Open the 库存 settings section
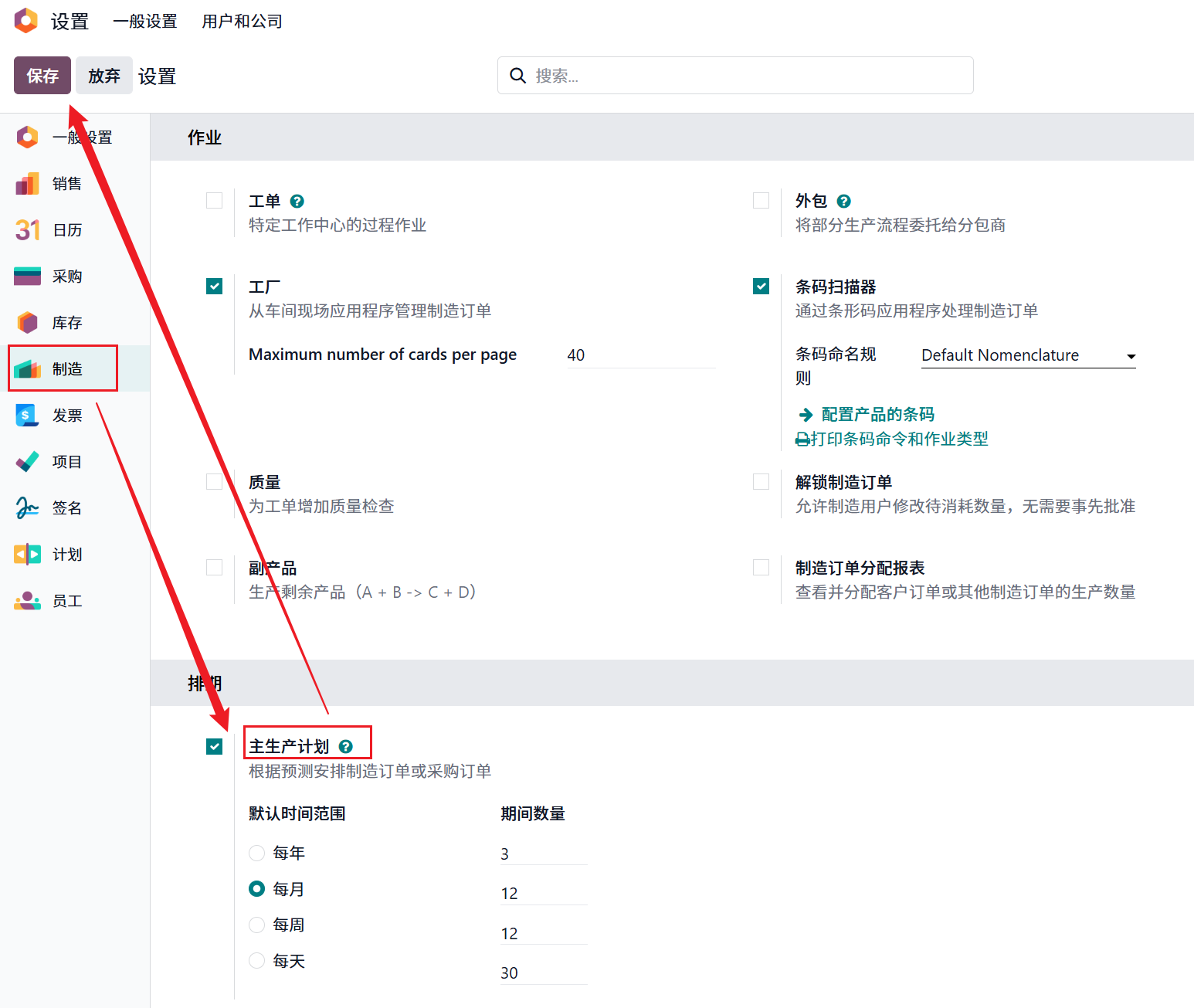 66,322
